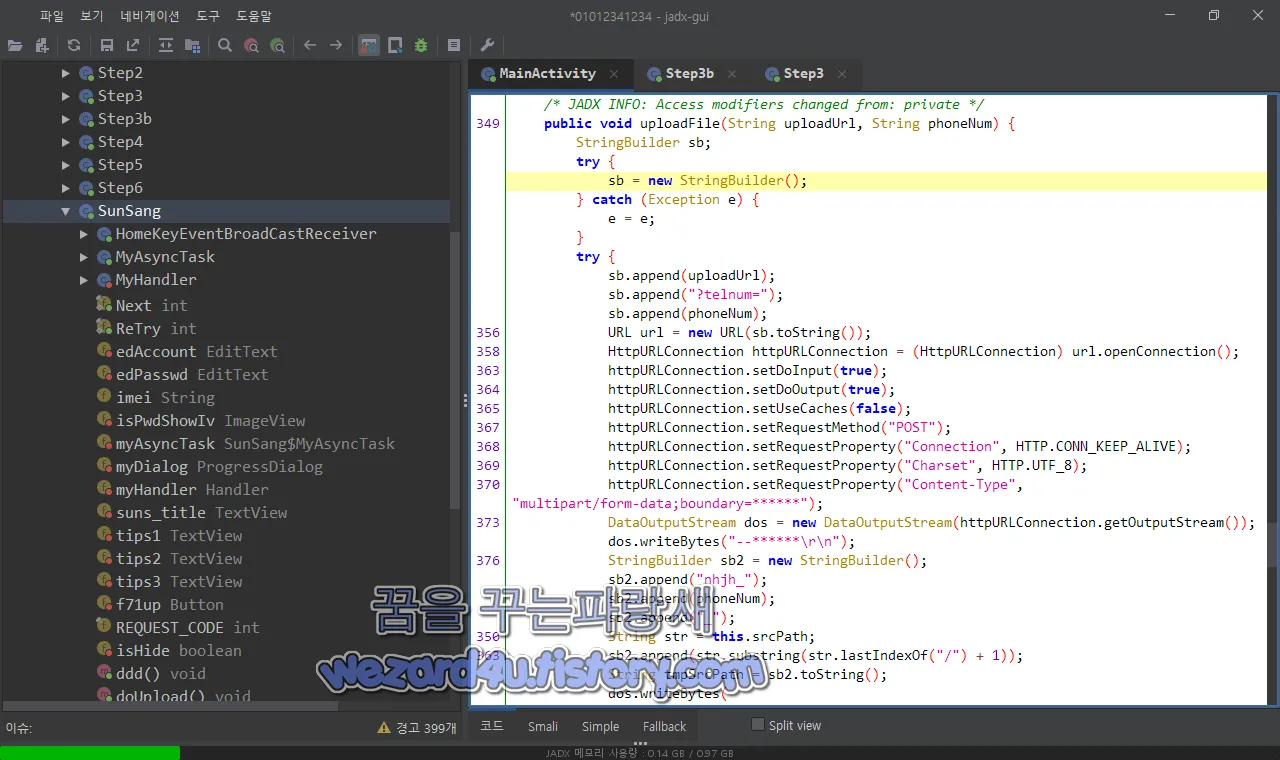Expand the MyAsyncTask tree node

click(x=84, y=257)
